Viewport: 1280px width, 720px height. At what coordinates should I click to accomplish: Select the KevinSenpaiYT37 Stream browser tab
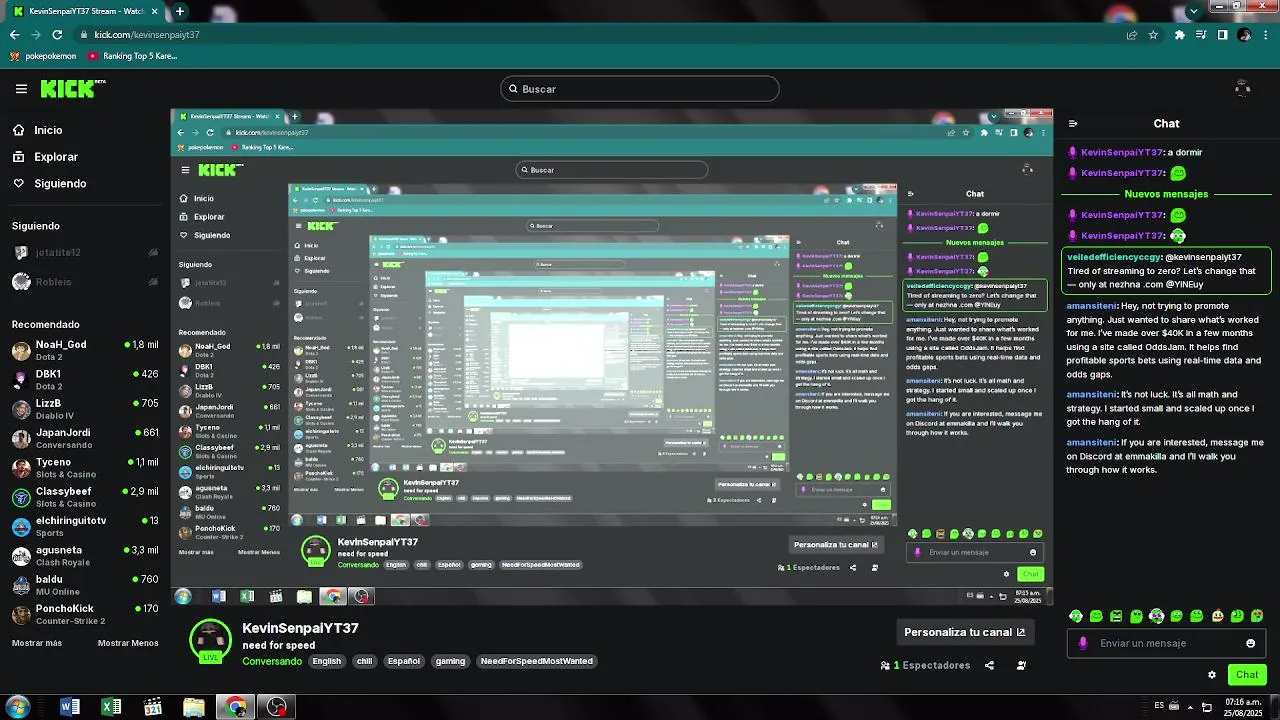(x=85, y=11)
